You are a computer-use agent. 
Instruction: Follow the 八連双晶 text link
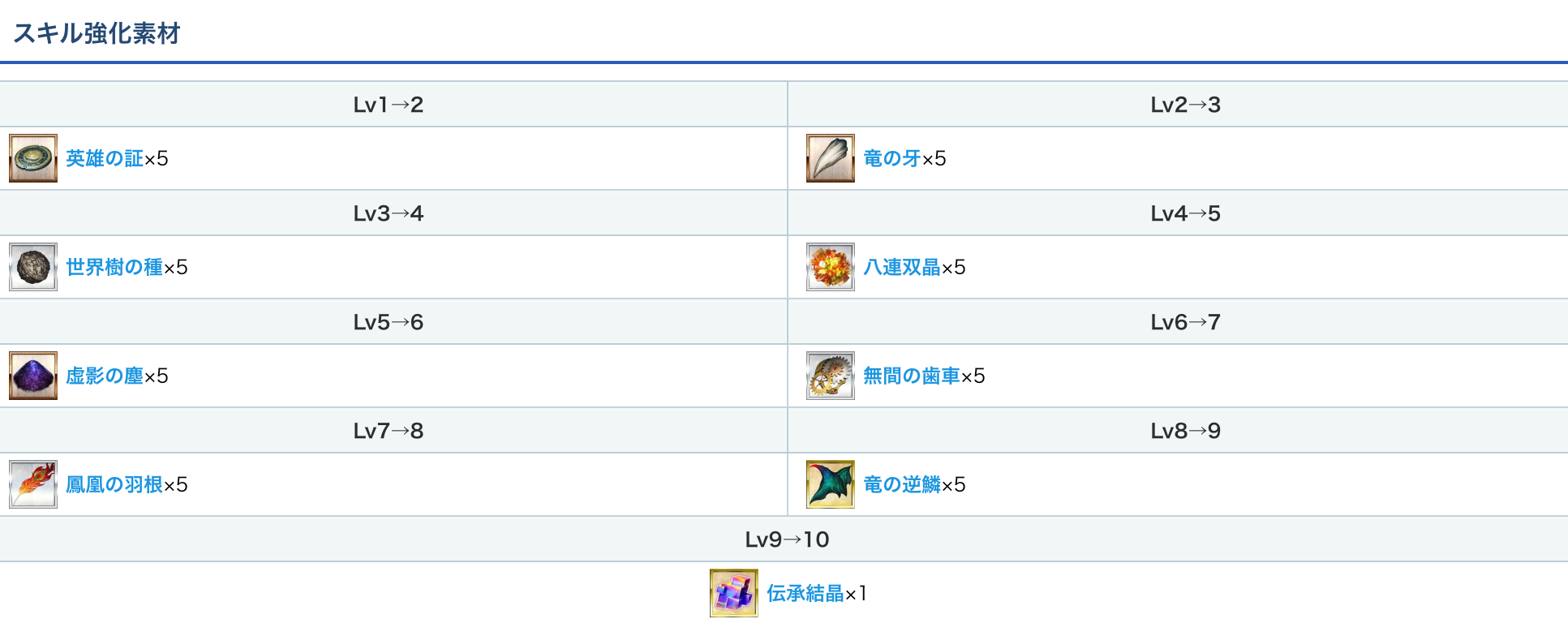coord(902,267)
